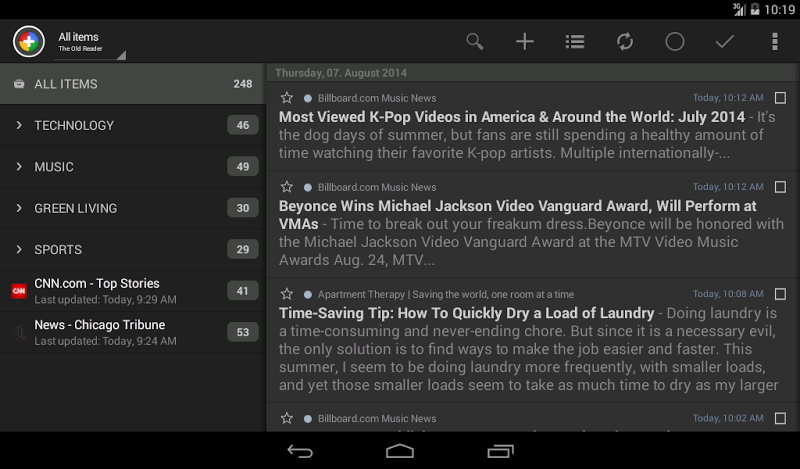Click the 41 count badge on CNN
This screenshot has height=469, width=800.
(243, 291)
